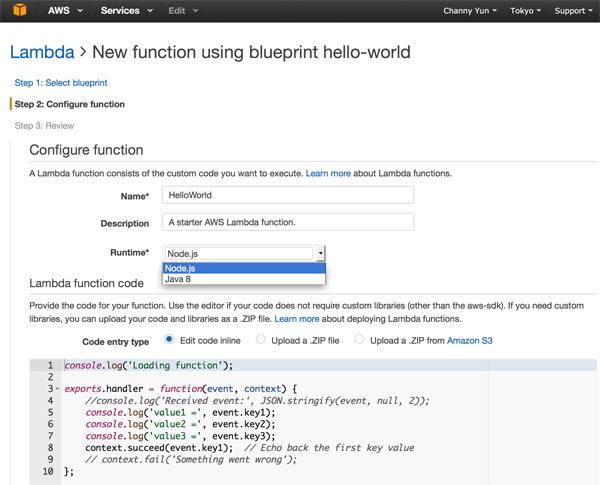This screenshot has width=600, height=485.
Task: Select Upload a .ZIP file radio button
Action: click(x=260, y=340)
